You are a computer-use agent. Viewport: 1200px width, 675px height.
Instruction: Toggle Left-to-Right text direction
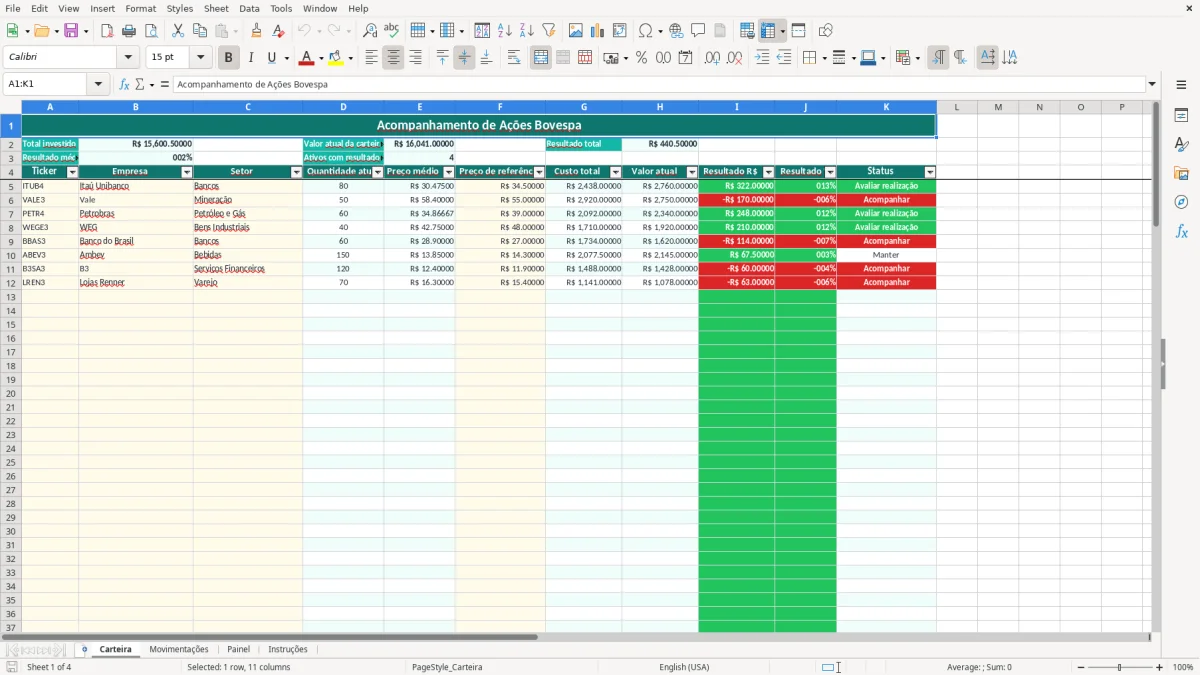pos(938,58)
